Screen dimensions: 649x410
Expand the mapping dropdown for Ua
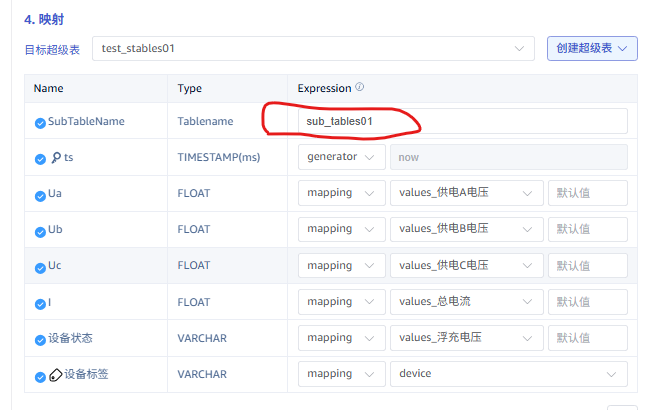[341, 193]
